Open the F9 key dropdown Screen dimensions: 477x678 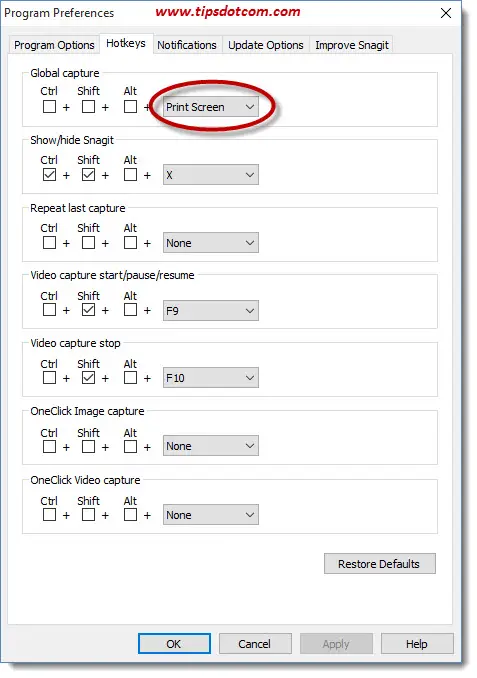pos(211,310)
